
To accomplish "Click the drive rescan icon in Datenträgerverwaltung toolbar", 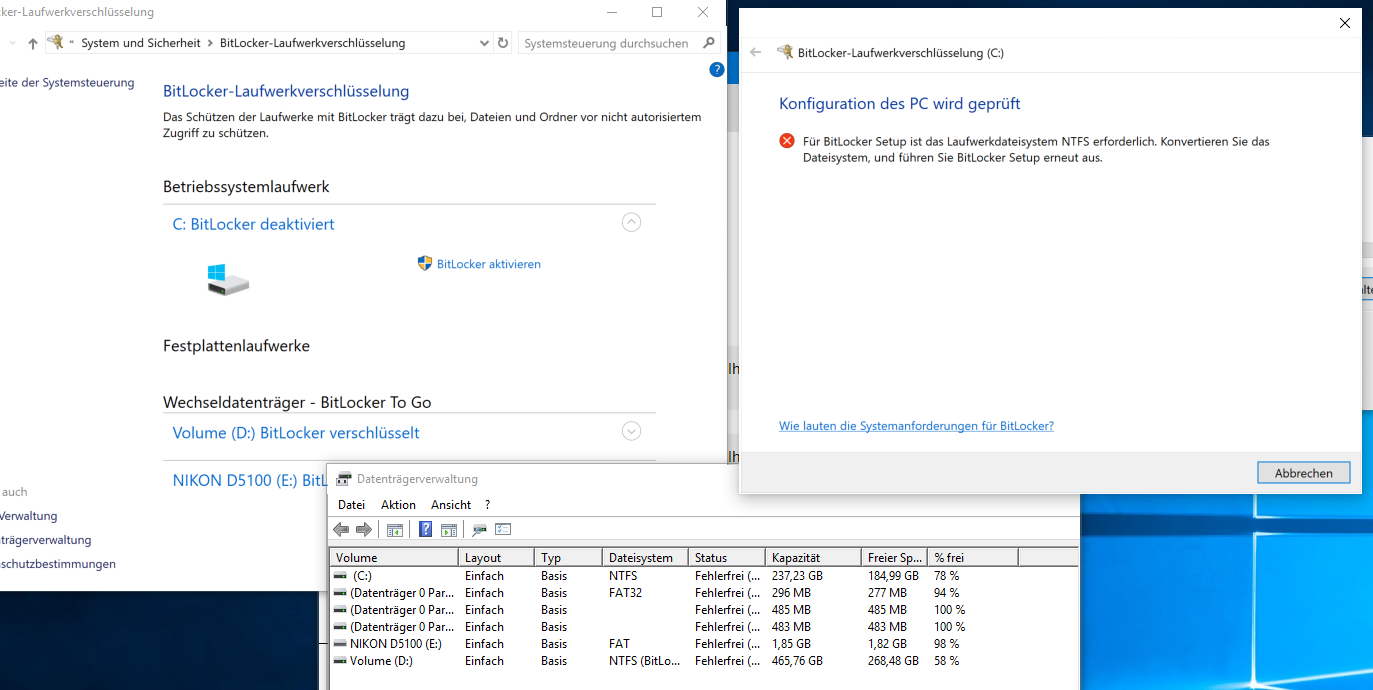I will point(480,529).
